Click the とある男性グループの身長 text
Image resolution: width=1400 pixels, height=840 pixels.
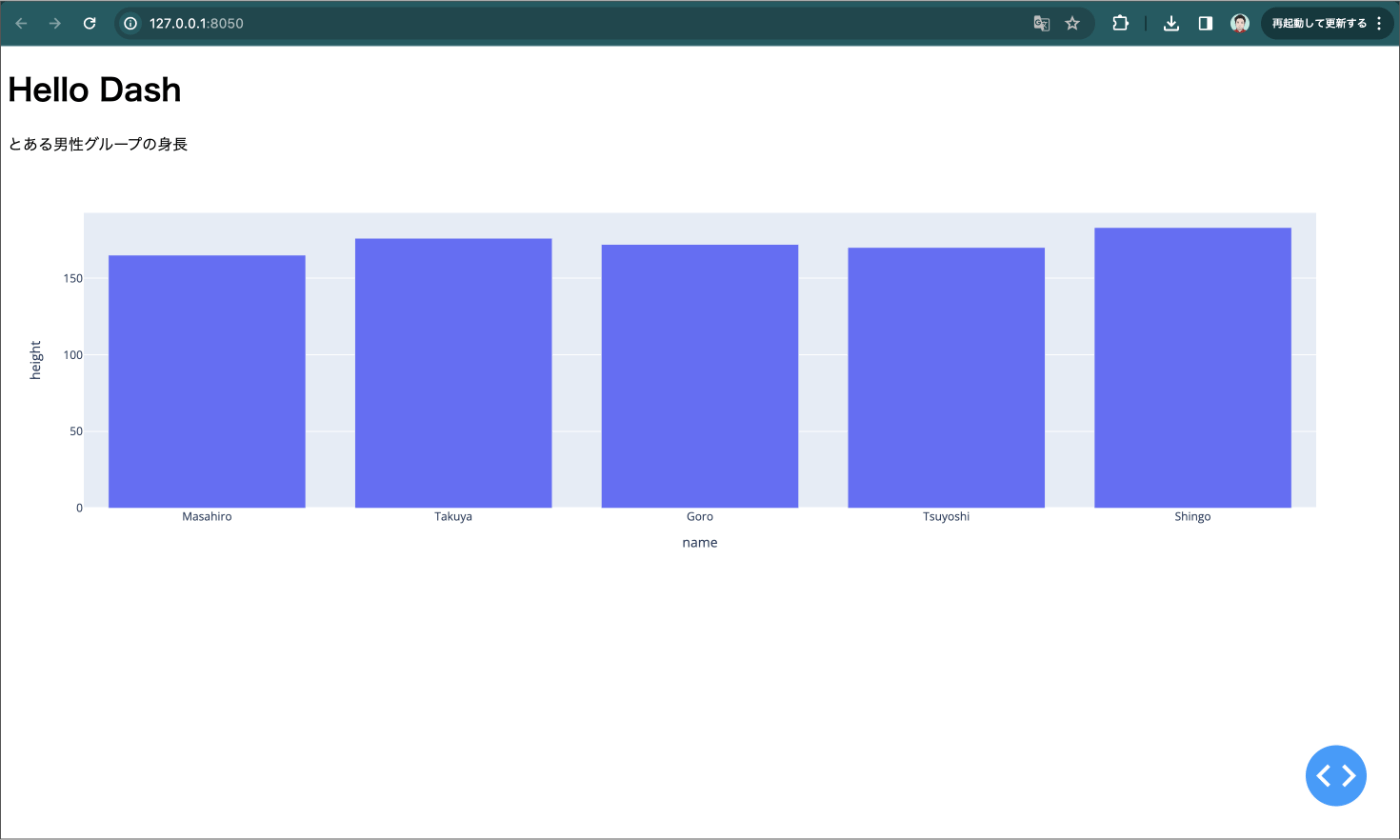(x=98, y=145)
